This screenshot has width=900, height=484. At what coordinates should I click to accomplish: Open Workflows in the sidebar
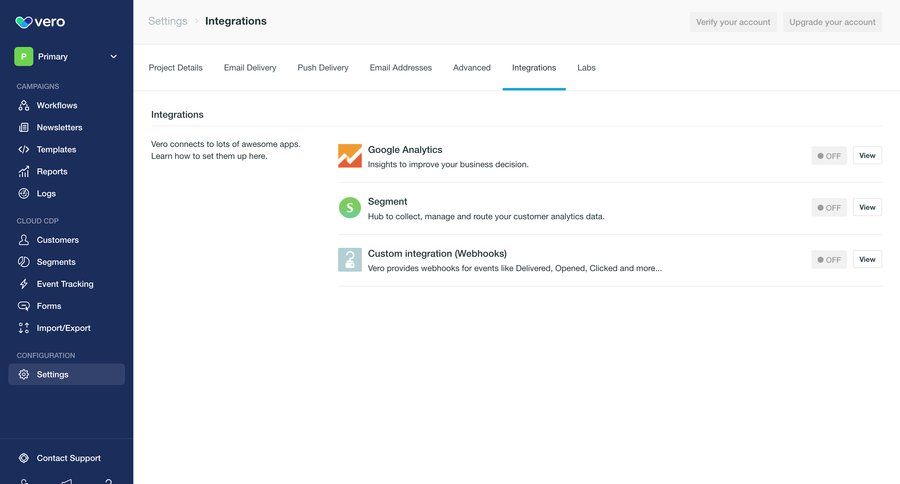click(x=57, y=106)
